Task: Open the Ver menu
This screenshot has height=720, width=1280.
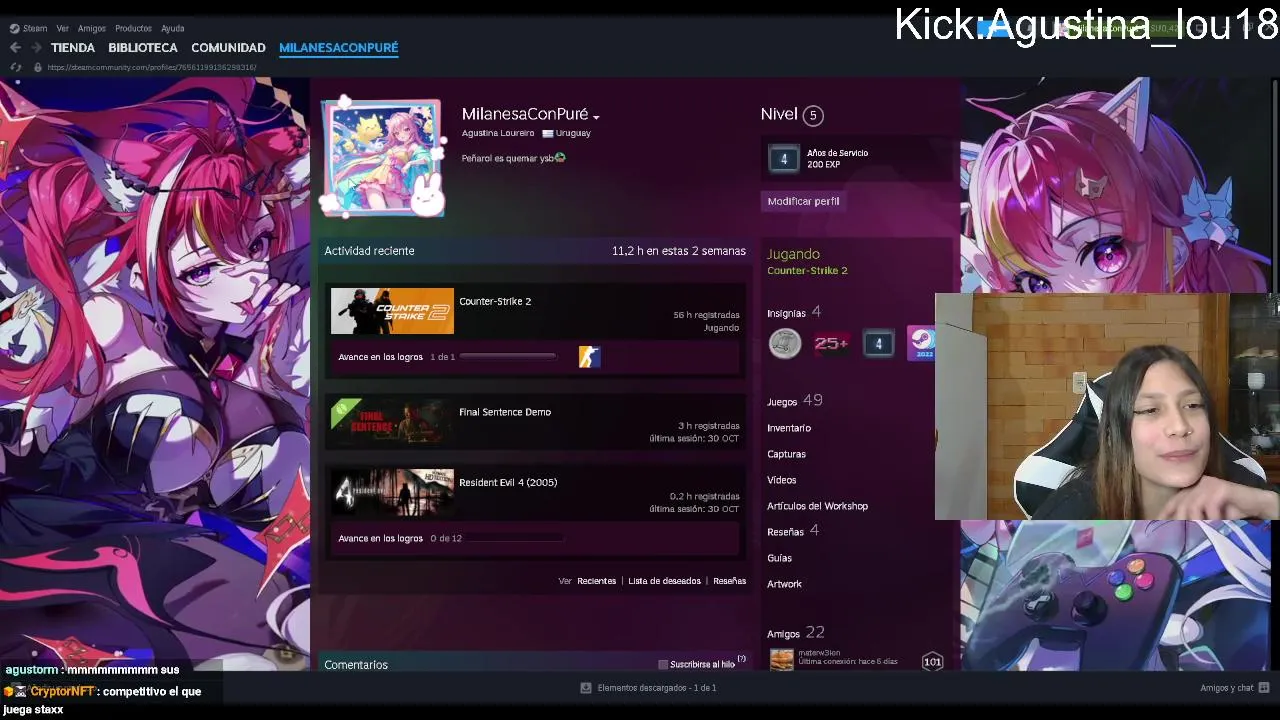Action: (x=63, y=28)
